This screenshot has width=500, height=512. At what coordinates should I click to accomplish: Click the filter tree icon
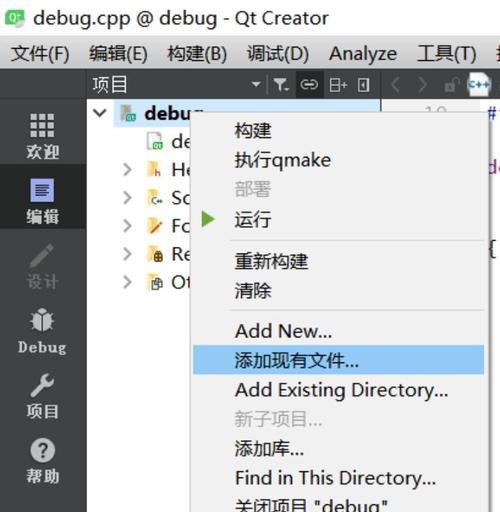[x=281, y=85]
